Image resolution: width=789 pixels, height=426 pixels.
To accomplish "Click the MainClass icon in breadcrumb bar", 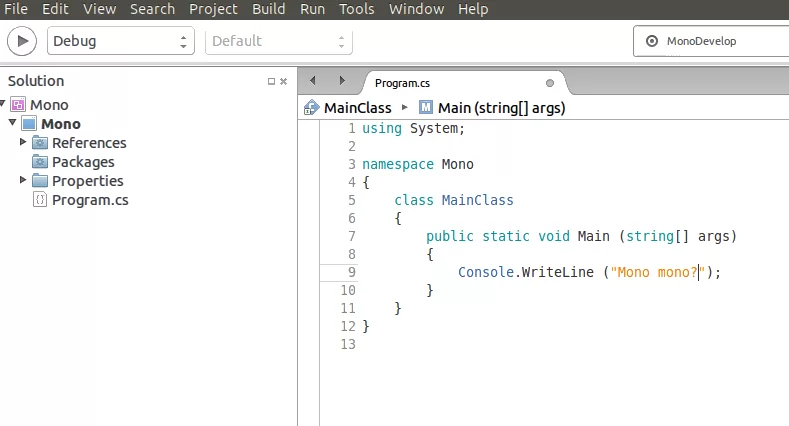I will tap(310, 108).
